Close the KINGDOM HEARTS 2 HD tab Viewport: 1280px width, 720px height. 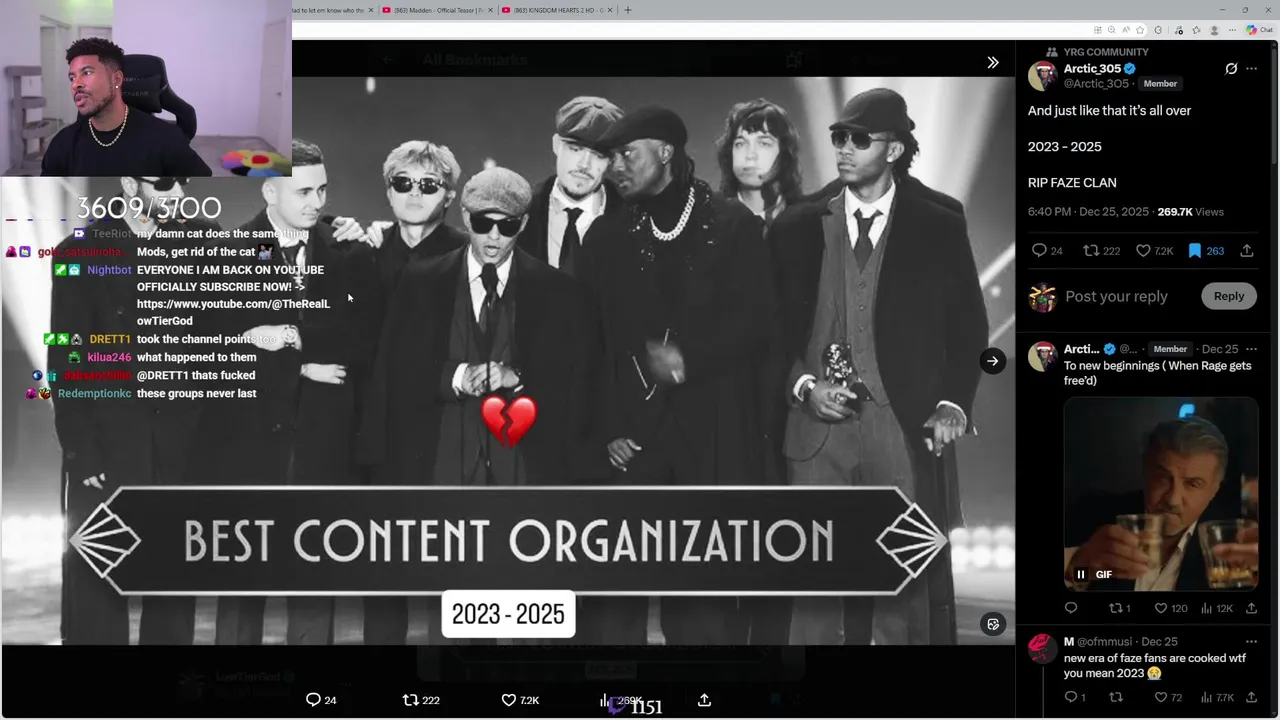point(611,10)
